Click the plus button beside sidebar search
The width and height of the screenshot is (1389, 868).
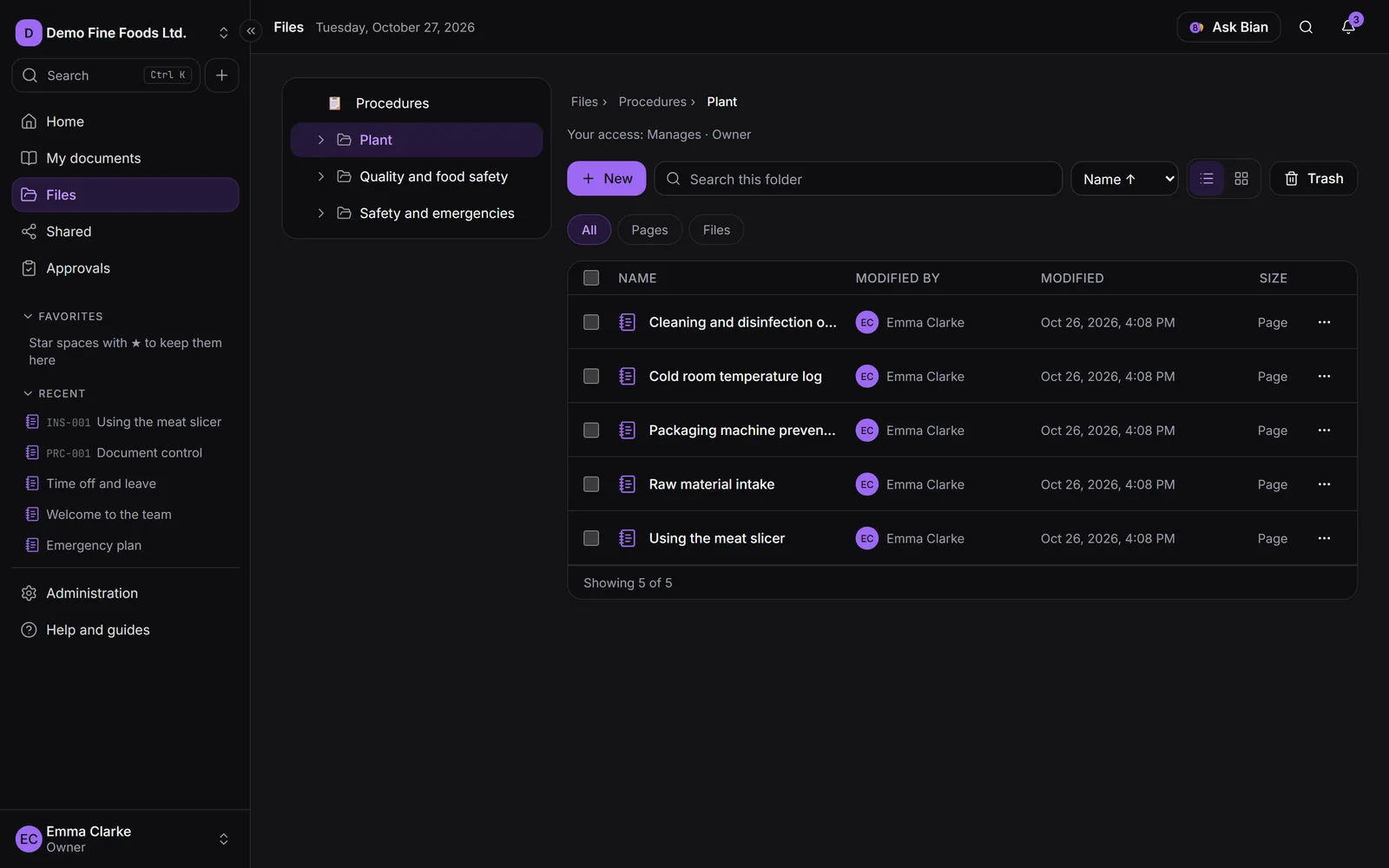pos(221,76)
